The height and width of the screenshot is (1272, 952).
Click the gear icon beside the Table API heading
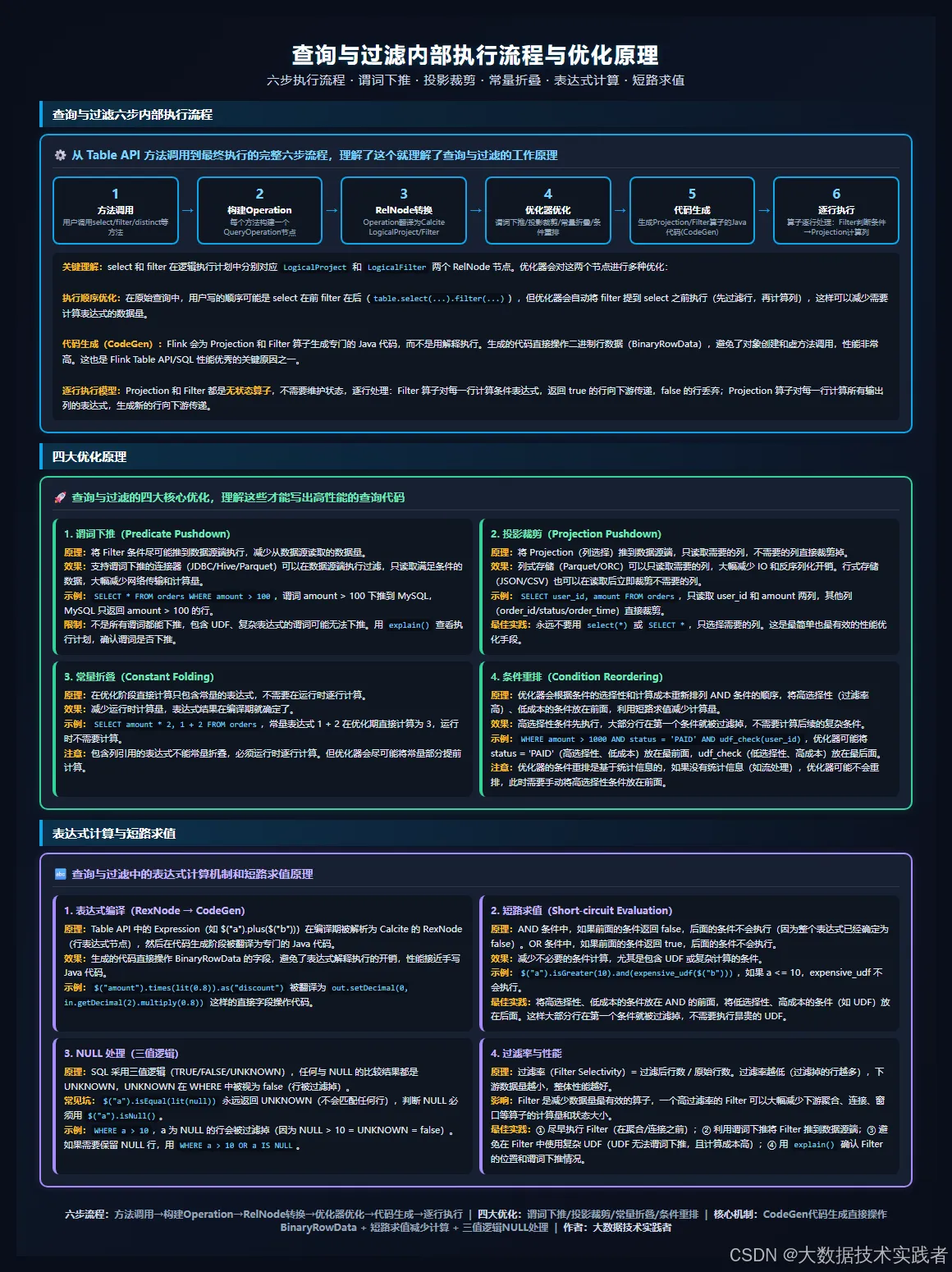pyautogui.click(x=60, y=155)
